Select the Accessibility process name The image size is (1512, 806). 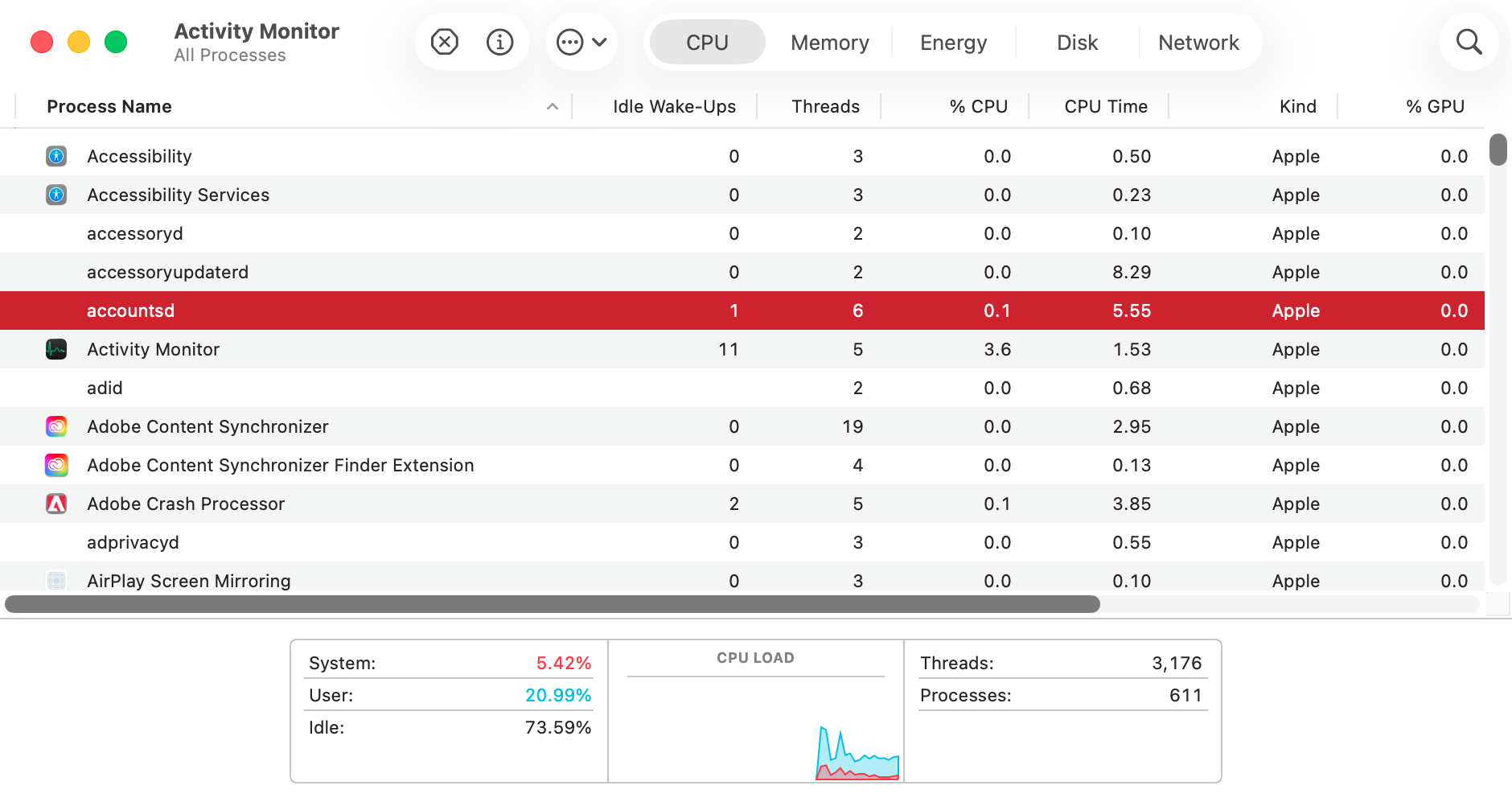pyautogui.click(x=139, y=156)
